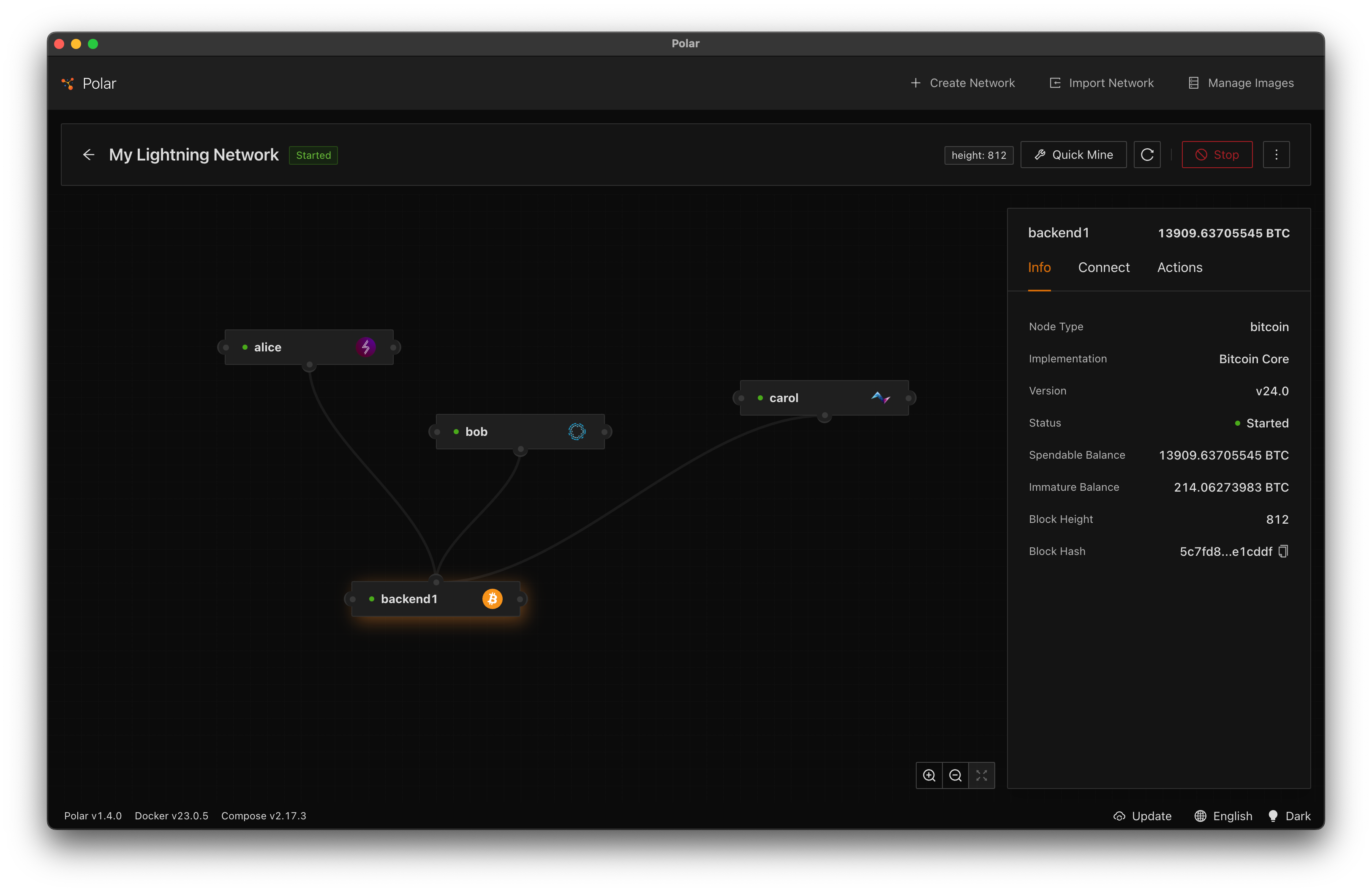Click the fit-to-screen icon in zoom controls
The height and width of the screenshot is (892, 1372).
pyautogui.click(x=981, y=775)
